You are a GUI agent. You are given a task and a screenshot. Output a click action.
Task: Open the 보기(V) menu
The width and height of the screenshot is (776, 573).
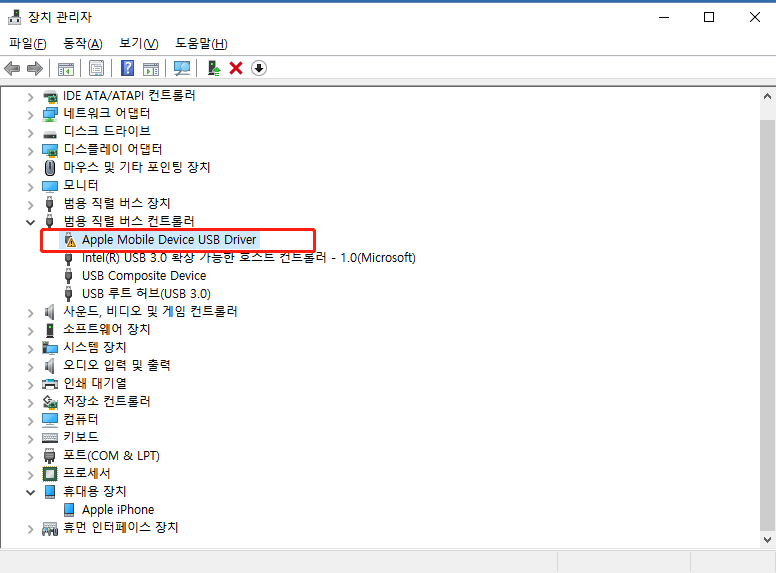click(x=139, y=44)
